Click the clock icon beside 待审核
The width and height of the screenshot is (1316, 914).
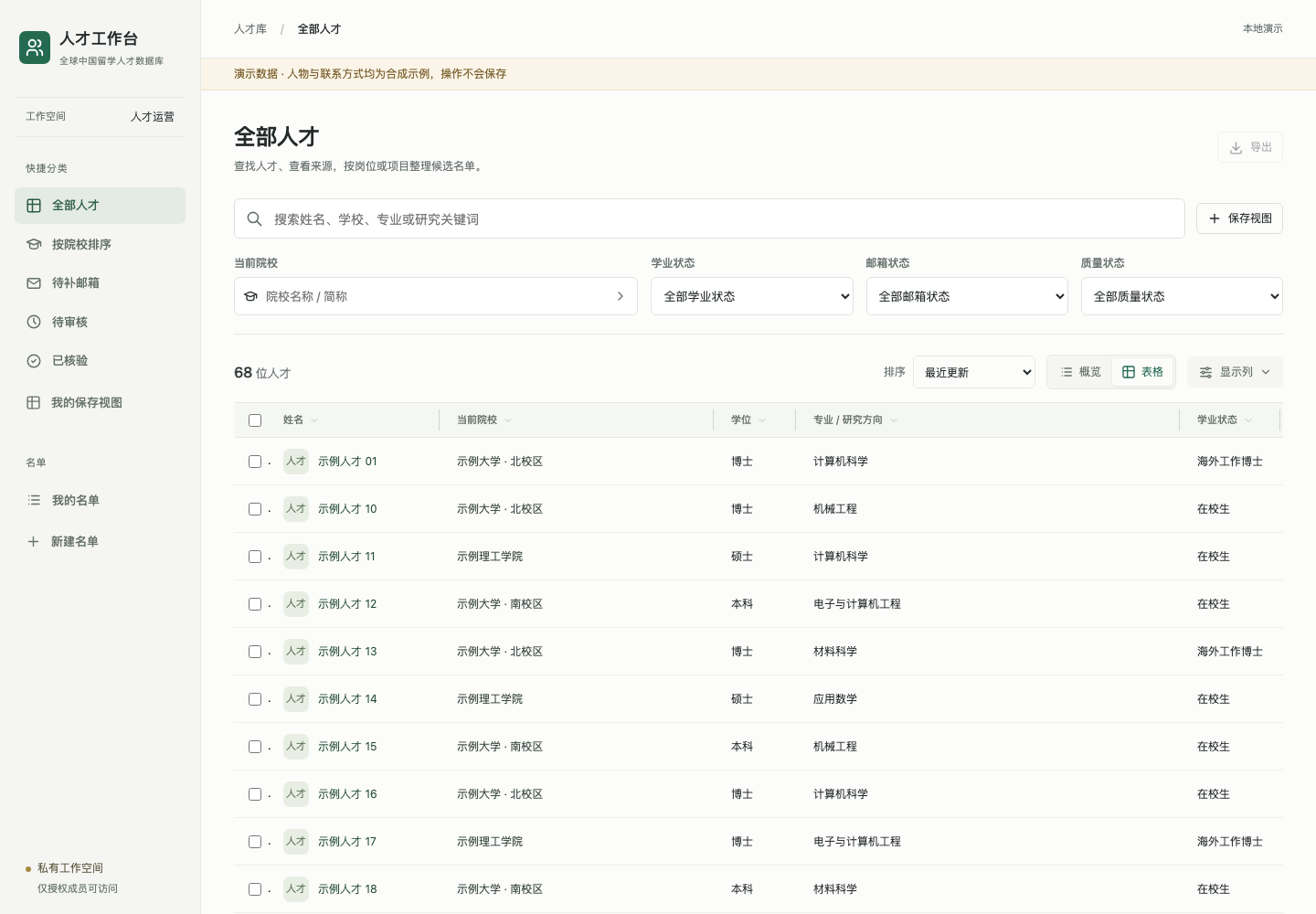[x=34, y=322]
